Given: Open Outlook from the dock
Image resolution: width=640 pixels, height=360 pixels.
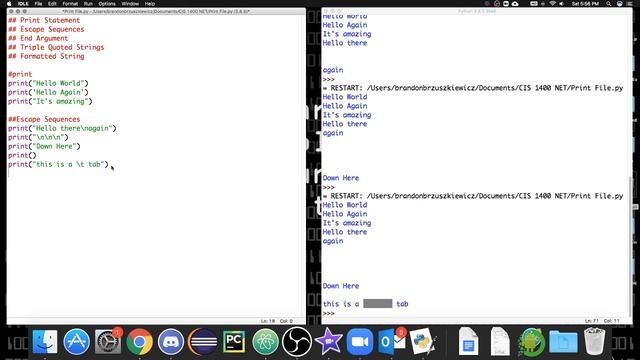Looking at the screenshot, I should [x=391, y=341].
